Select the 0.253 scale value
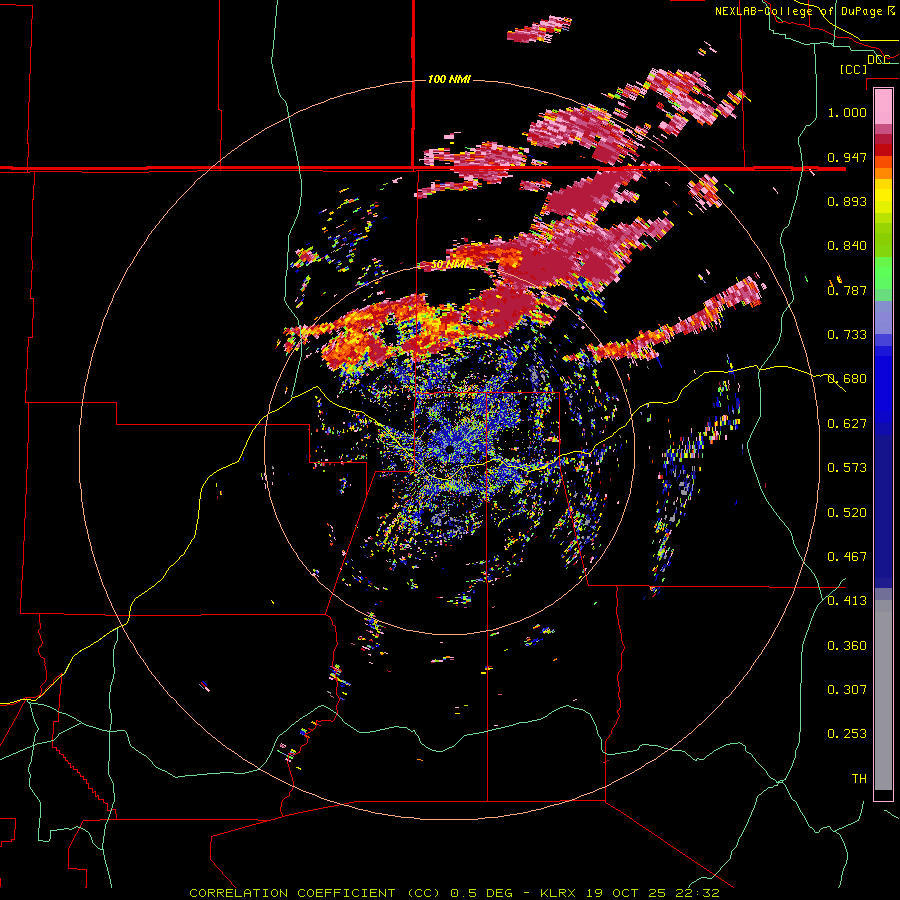The width and height of the screenshot is (900, 900). pos(847,734)
